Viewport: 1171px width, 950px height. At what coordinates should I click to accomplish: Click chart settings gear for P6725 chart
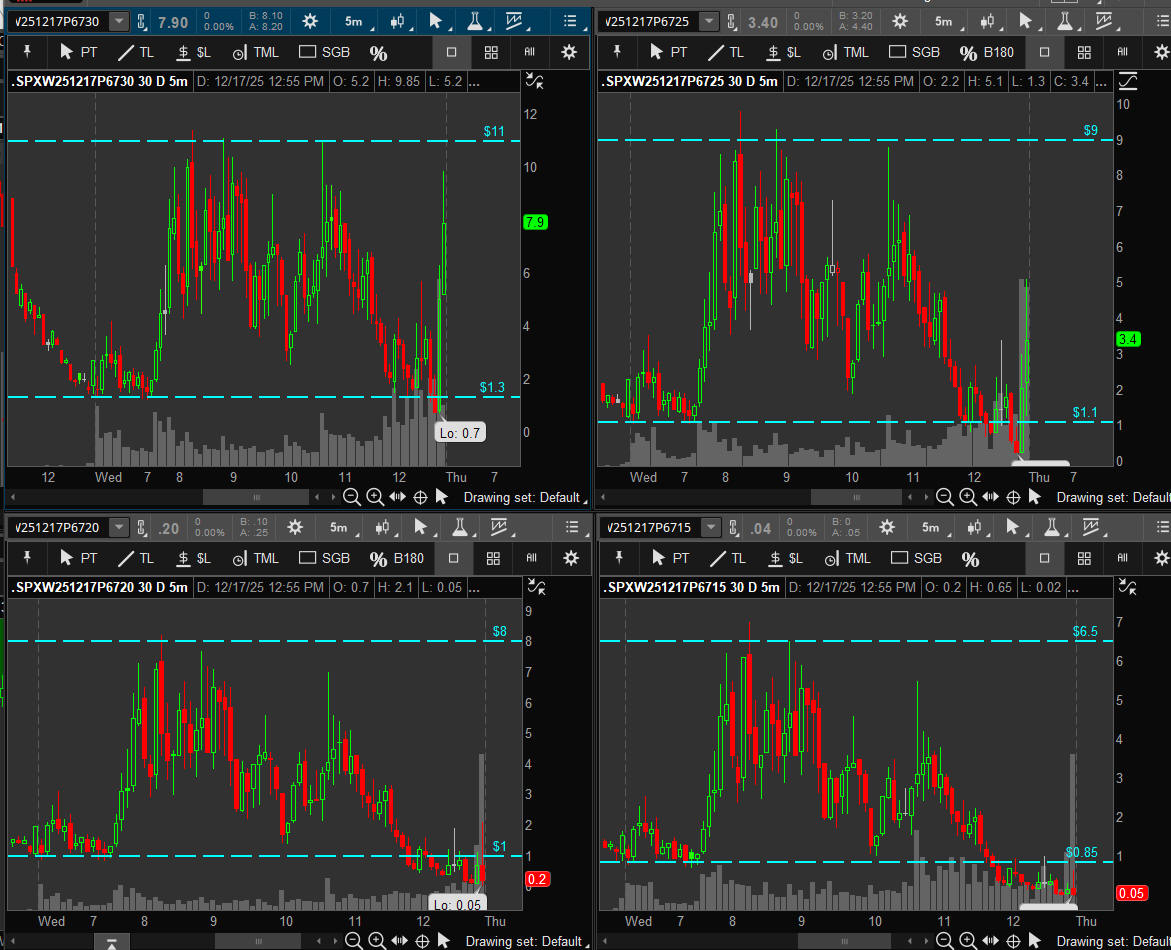click(900, 21)
